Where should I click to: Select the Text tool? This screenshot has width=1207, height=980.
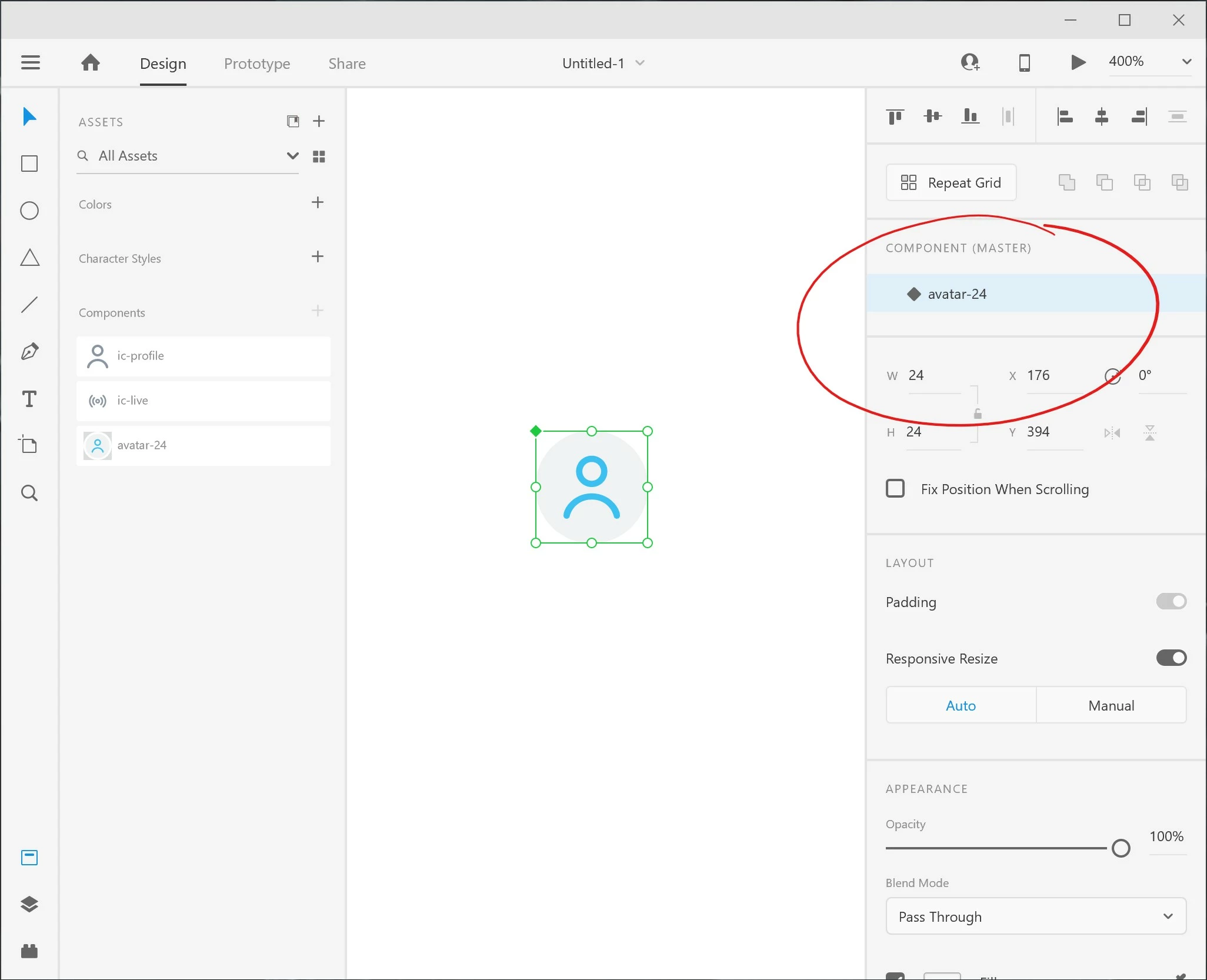pos(29,399)
